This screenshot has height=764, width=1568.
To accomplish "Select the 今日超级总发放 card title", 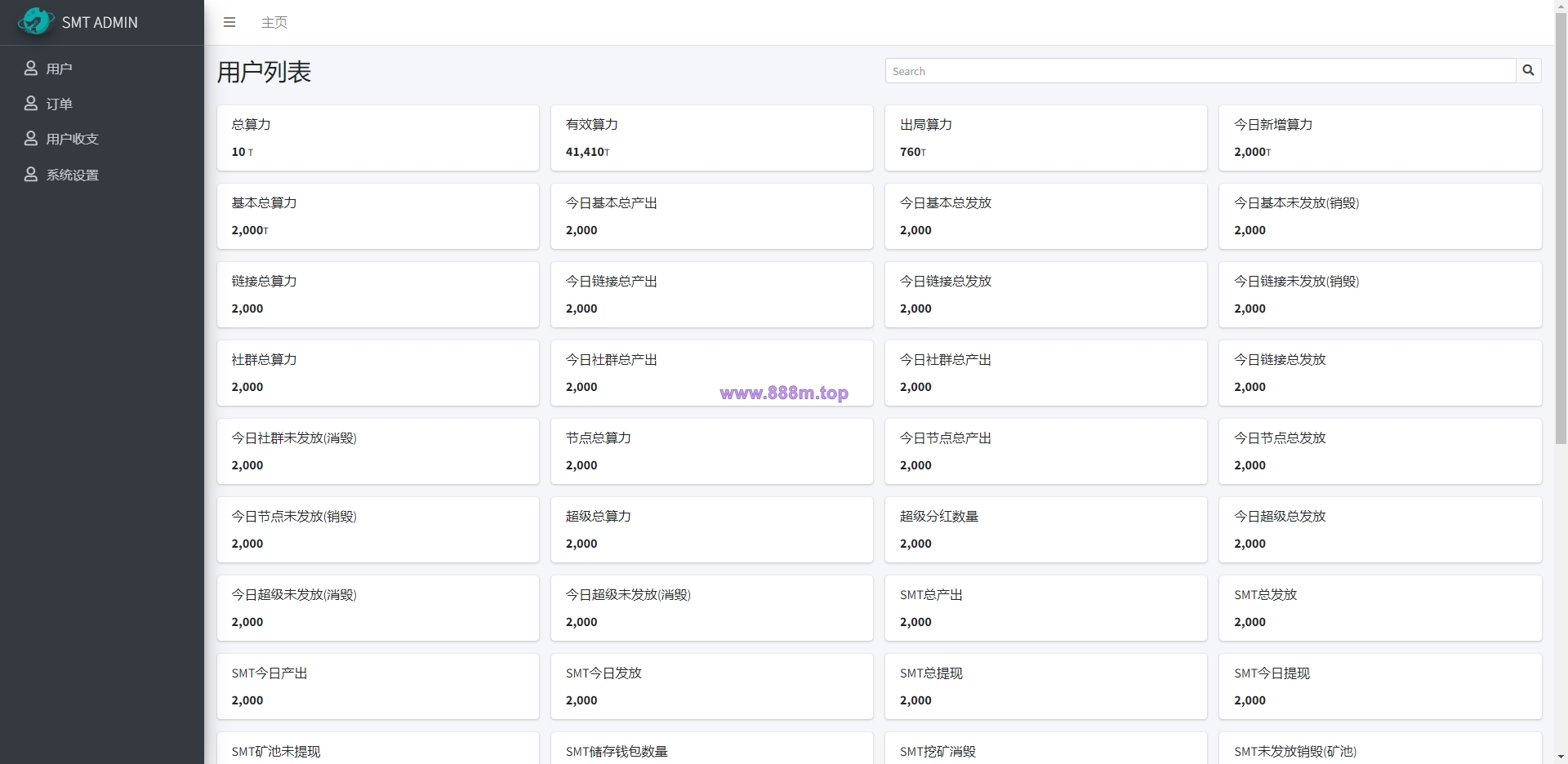I will 1280,517.
